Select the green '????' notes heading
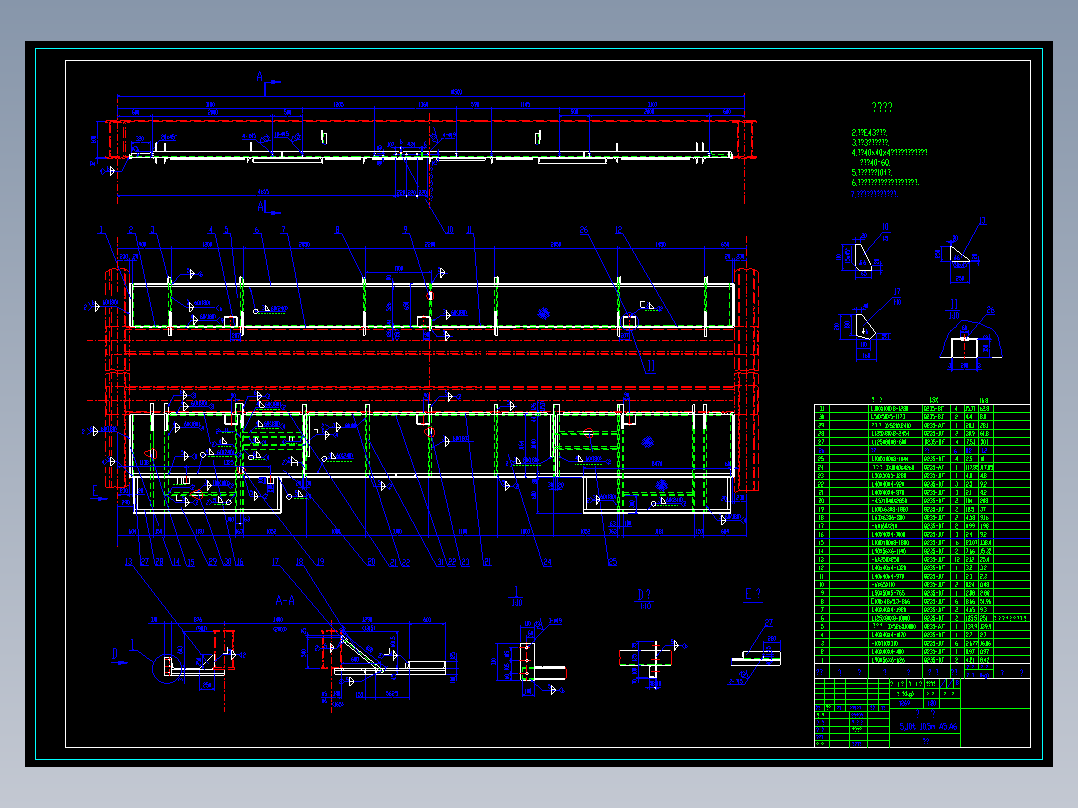Screen dimensions: 1078x808 tap(881, 107)
